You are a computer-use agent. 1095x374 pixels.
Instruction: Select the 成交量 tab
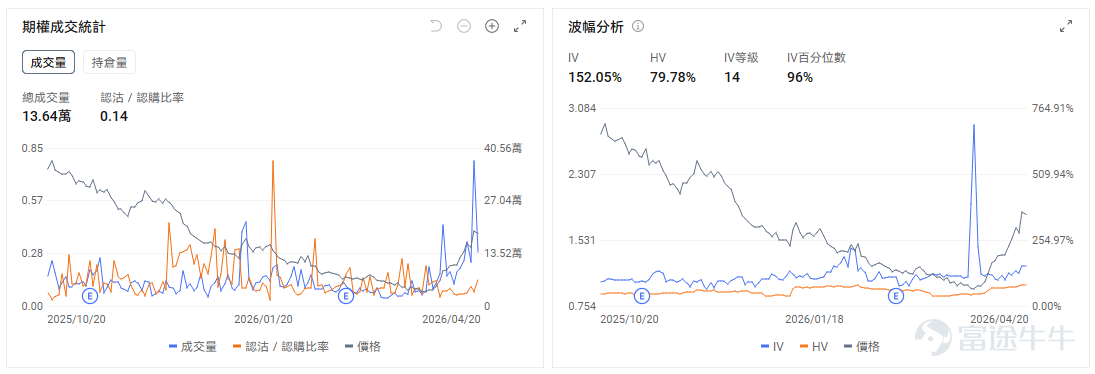click(48, 62)
